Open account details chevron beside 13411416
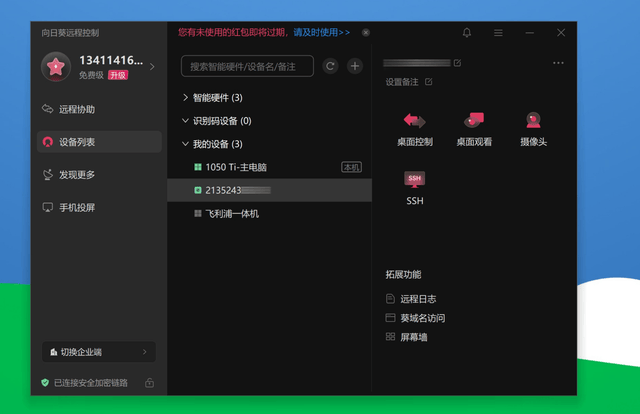 pos(152,67)
